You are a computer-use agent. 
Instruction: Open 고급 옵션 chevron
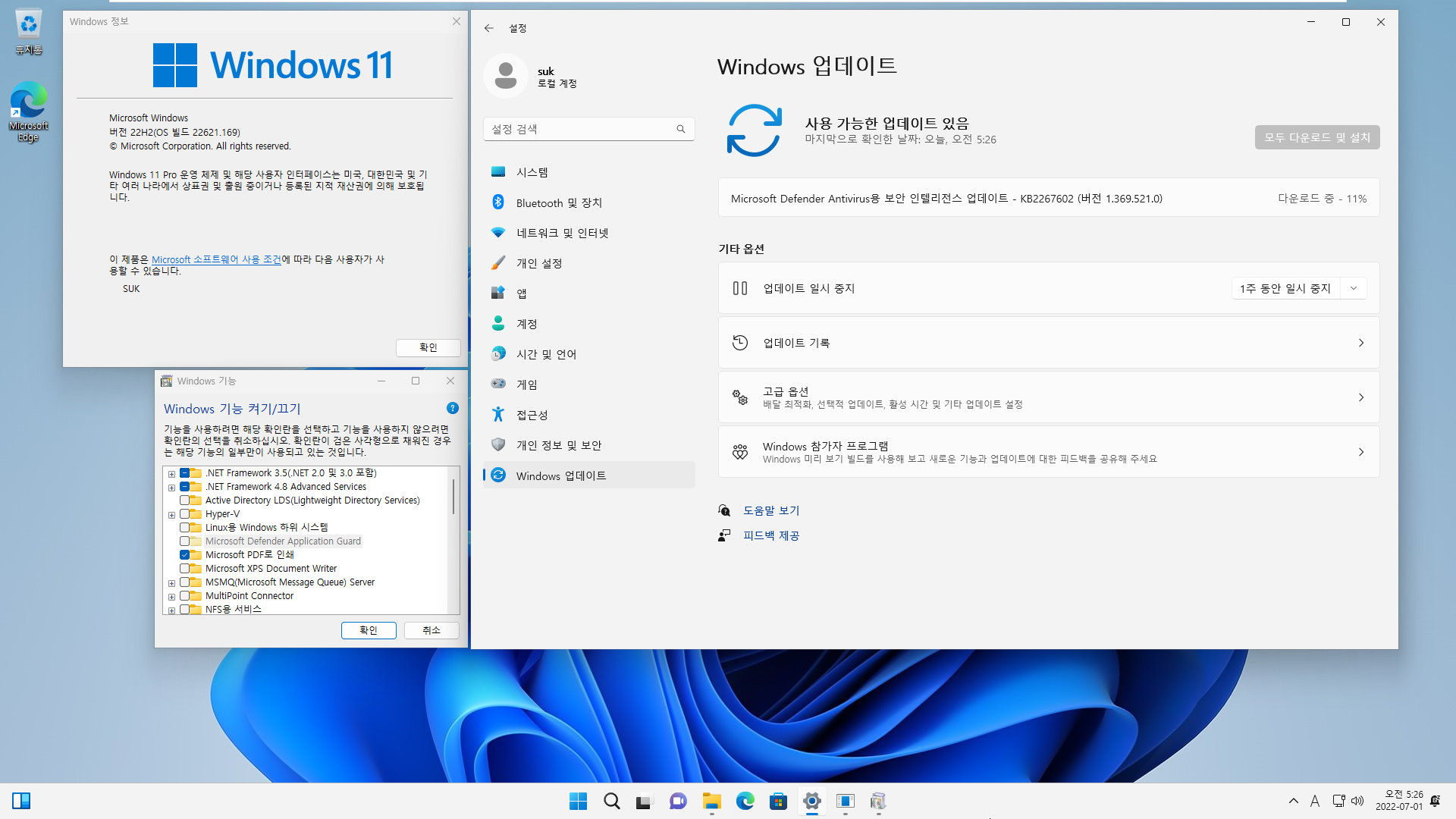1361,397
